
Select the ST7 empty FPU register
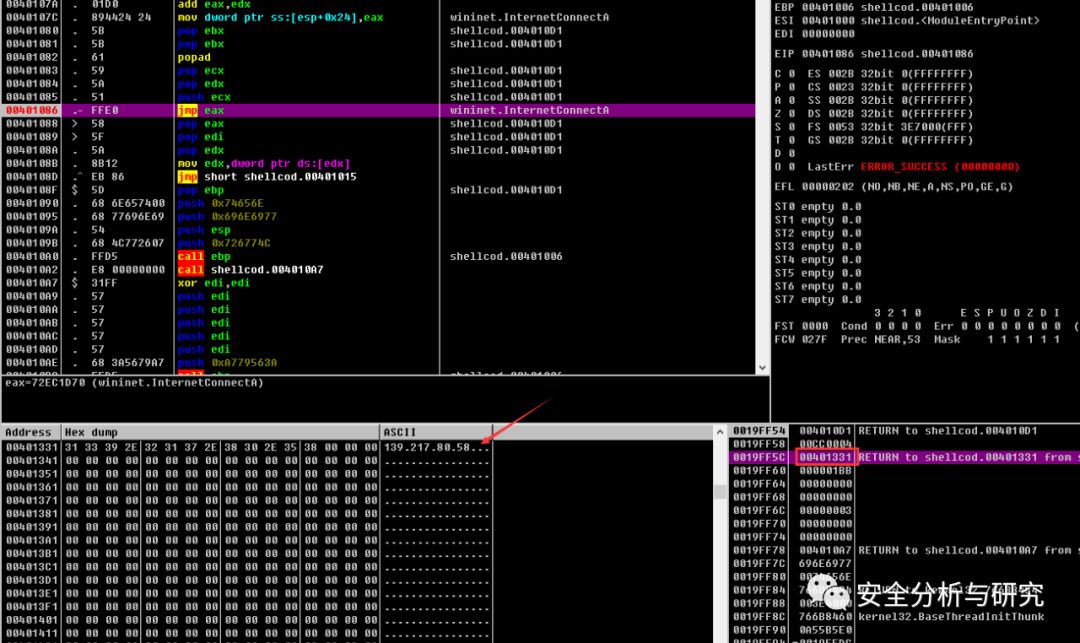[817, 299]
